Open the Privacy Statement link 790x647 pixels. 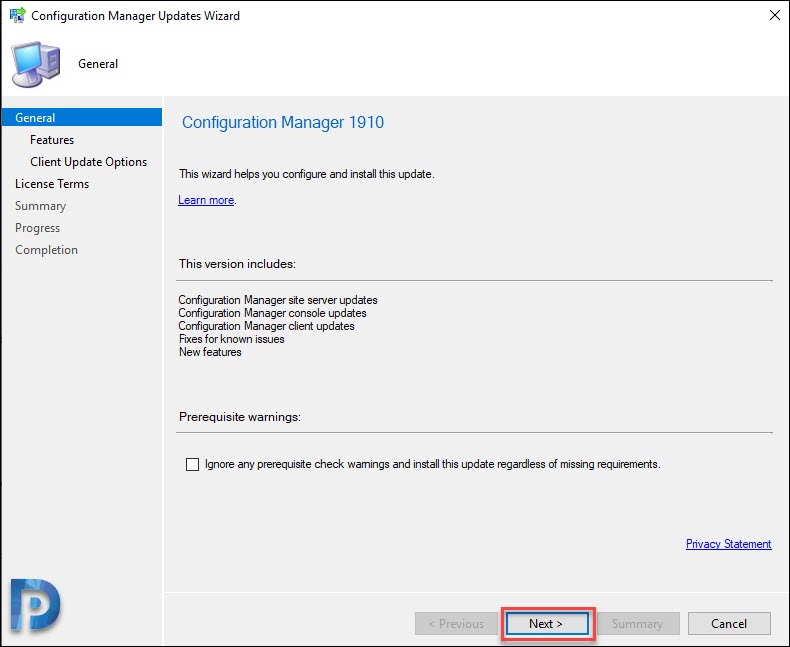(729, 544)
